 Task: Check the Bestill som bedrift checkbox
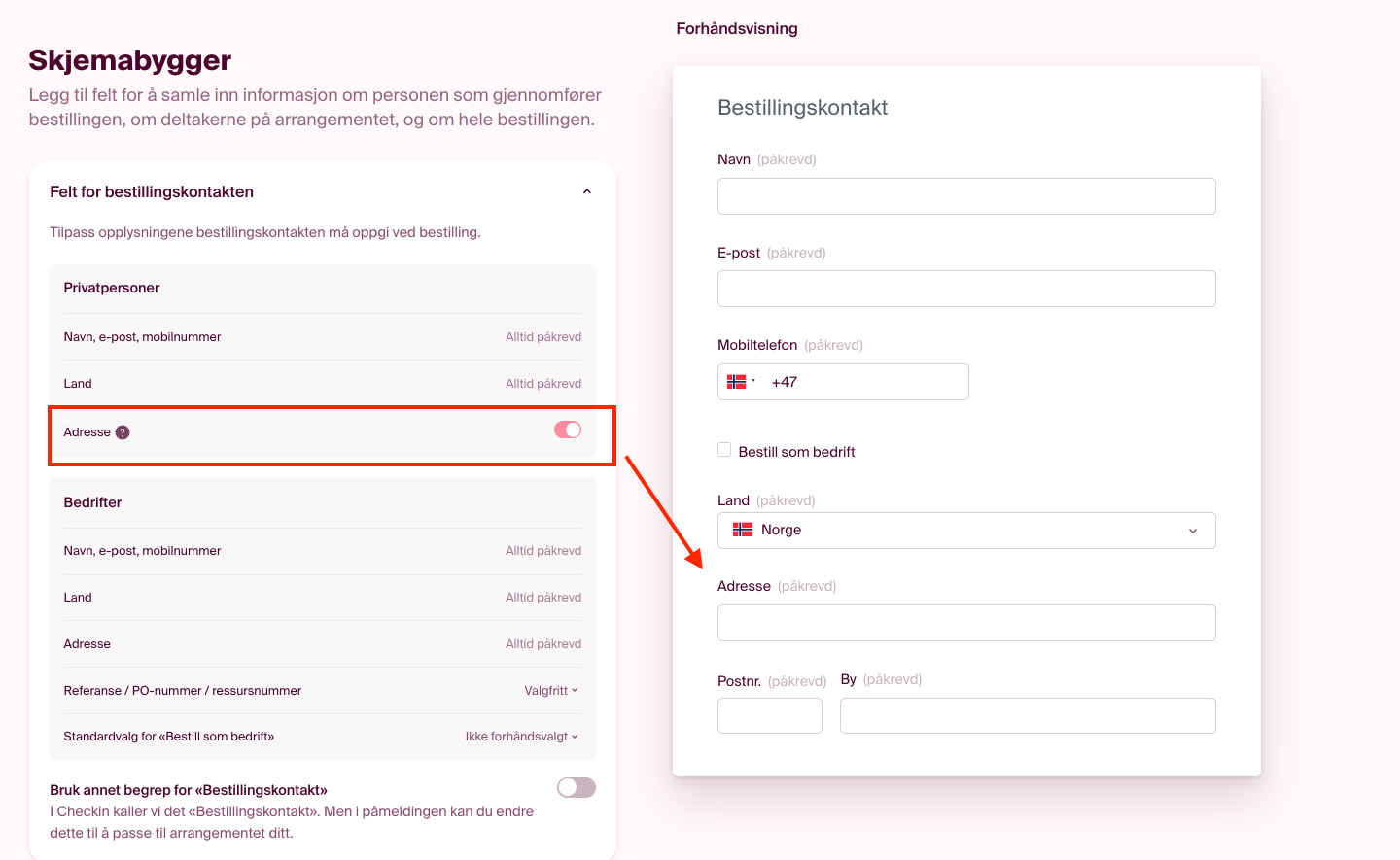click(724, 450)
